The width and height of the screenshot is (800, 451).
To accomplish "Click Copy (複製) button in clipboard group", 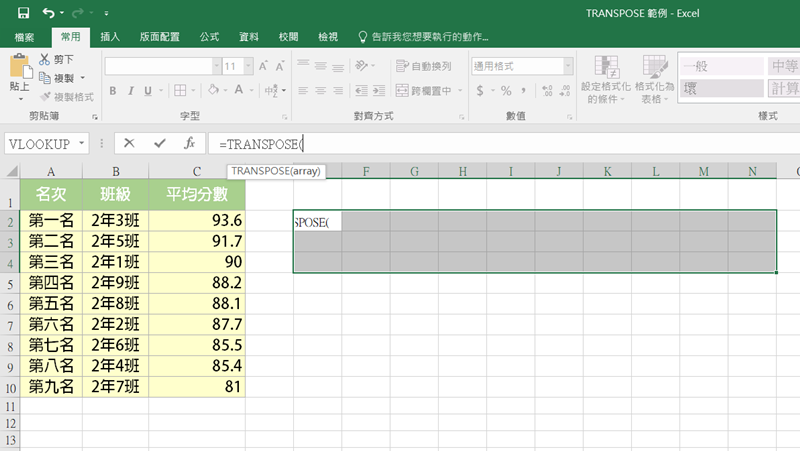I will 62,78.
